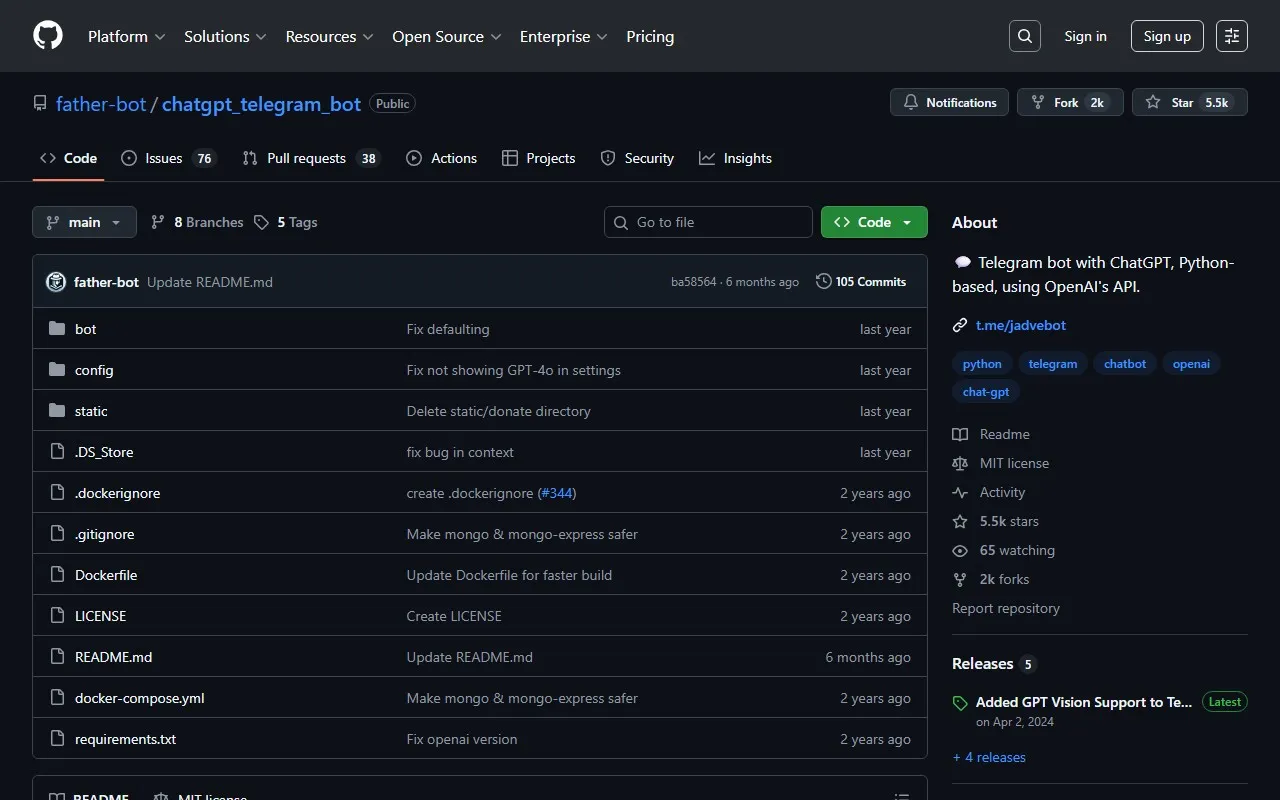Expand the main branch dropdown
The width and height of the screenshot is (1280, 800).
point(84,222)
